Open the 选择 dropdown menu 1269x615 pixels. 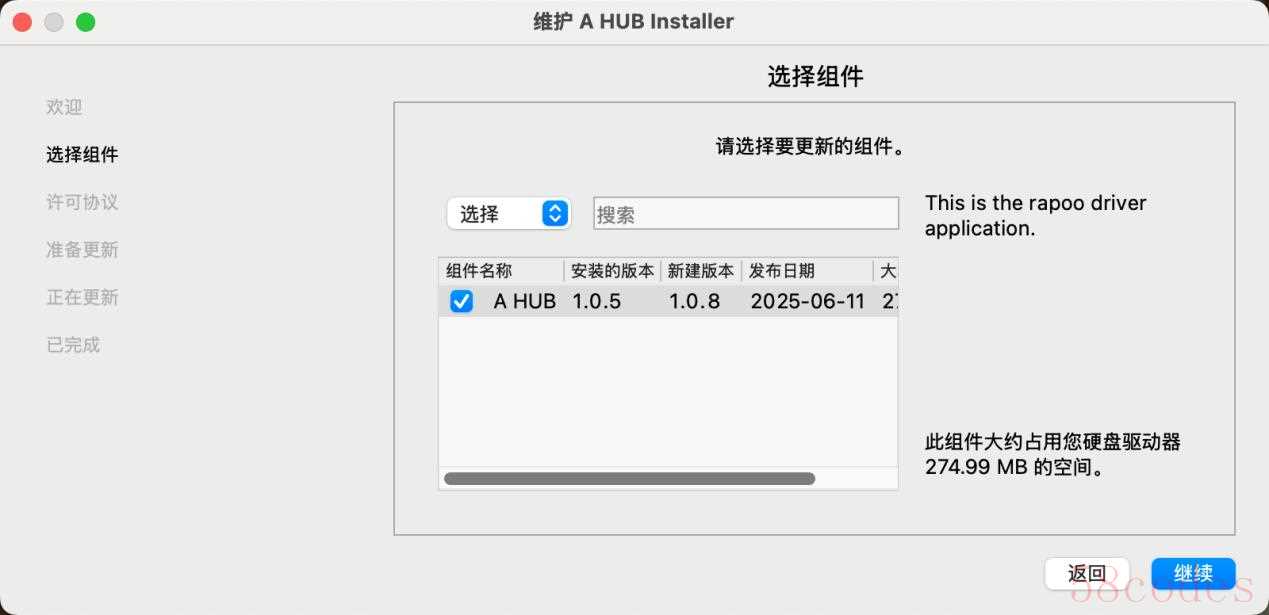(x=509, y=213)
